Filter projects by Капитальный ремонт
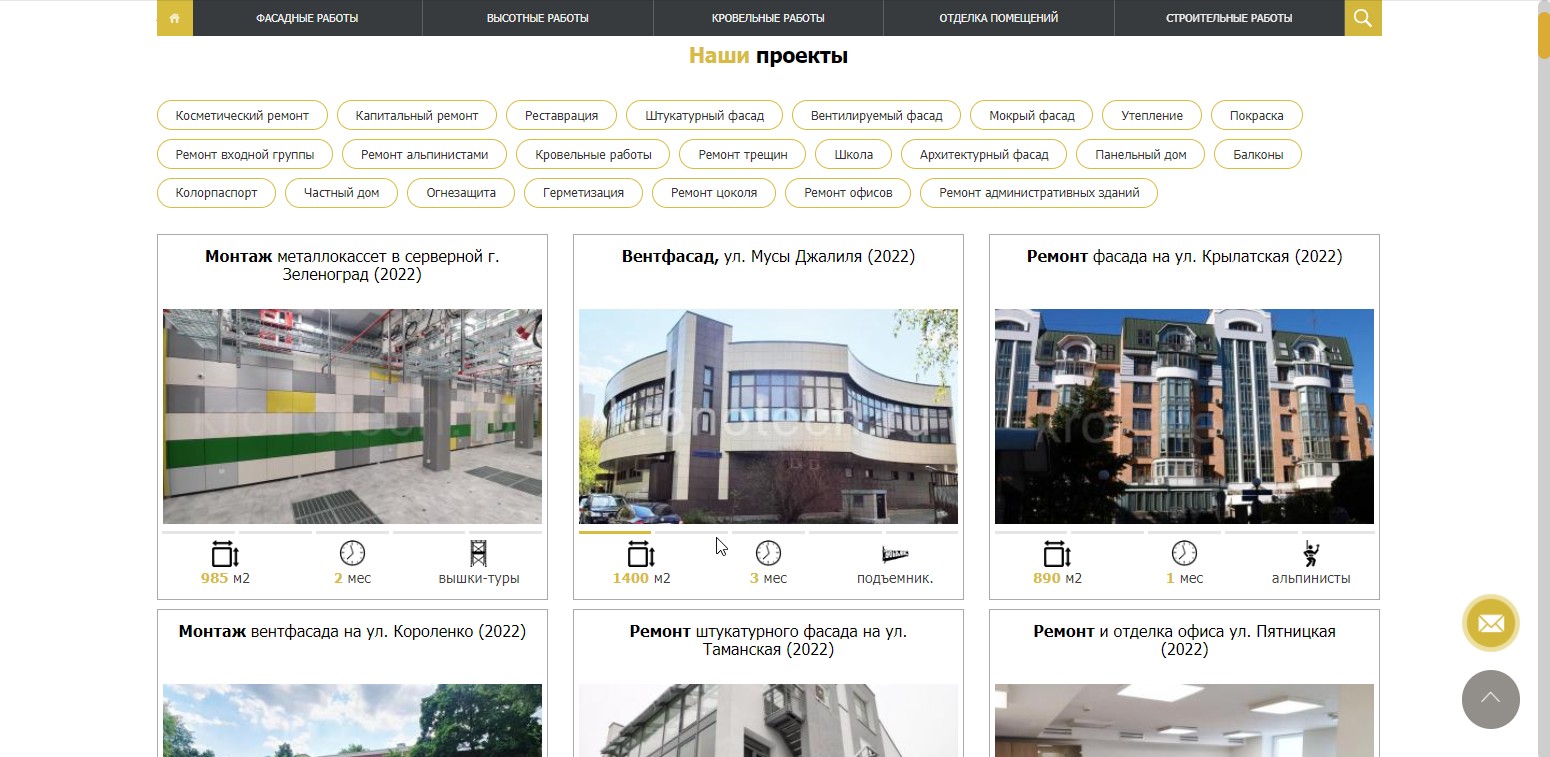 417,116
